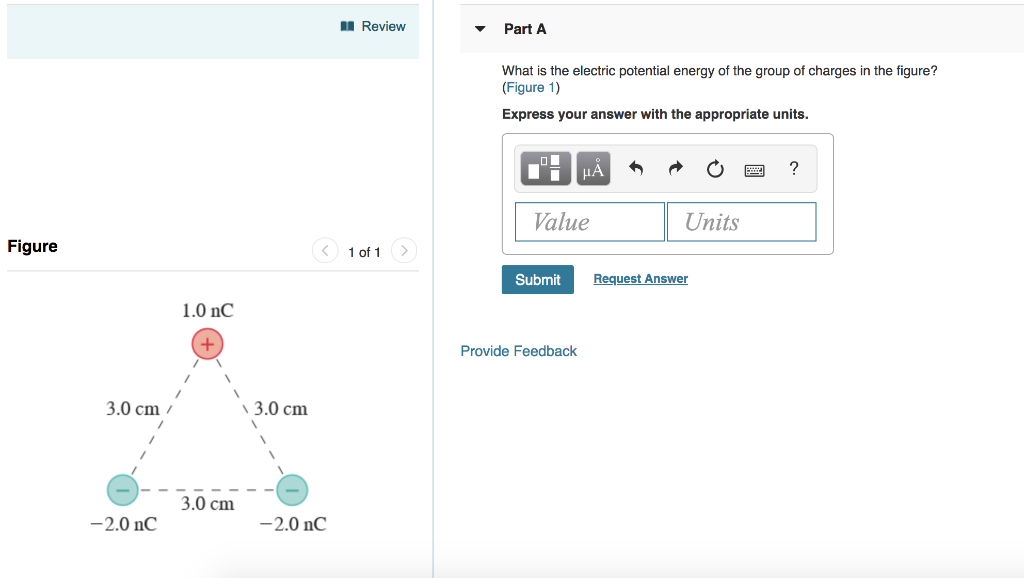Click the Review bookmark icon
The height and width of the screenshot is (578, 1024).
[345, 26]
